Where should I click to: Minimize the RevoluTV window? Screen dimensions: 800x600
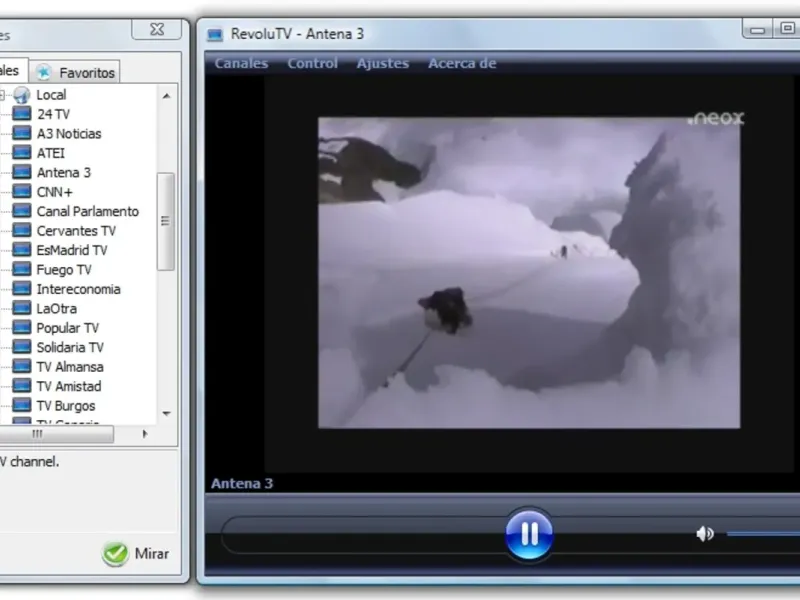tap(758, 29)
